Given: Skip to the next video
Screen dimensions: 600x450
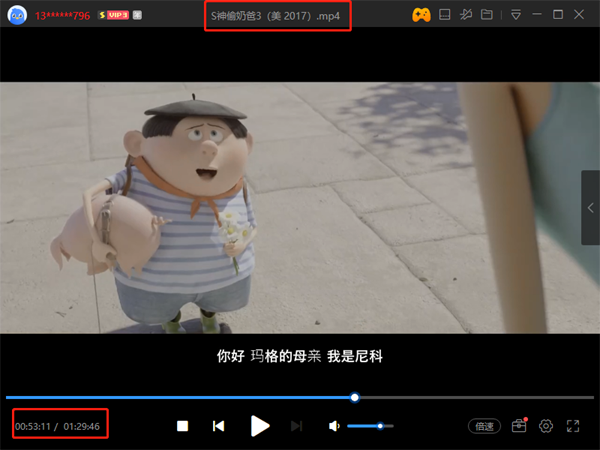Looking at the screenshot, I should [296, 426].
